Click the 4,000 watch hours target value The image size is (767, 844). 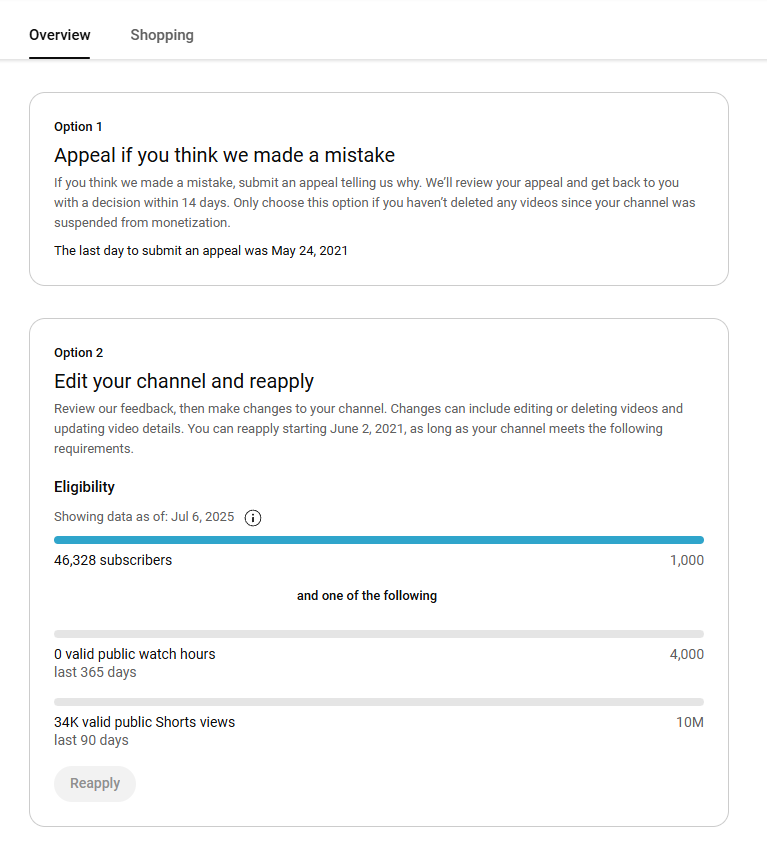click(x=686, y=654)
